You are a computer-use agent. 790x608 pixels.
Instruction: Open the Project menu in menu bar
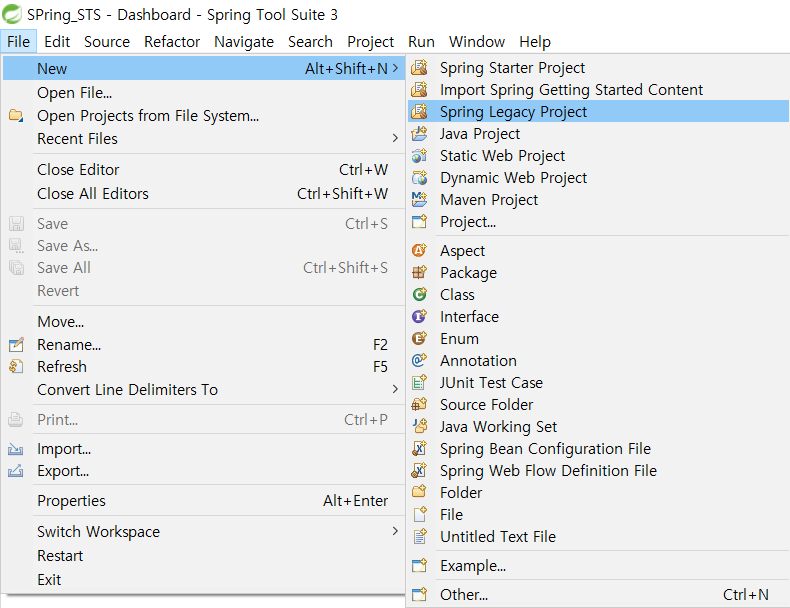[370, 41]
